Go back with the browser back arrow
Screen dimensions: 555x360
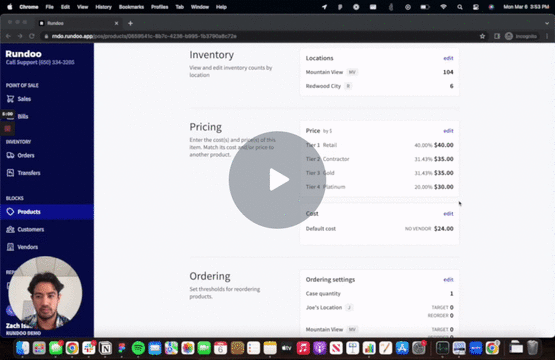coord(8,36)
